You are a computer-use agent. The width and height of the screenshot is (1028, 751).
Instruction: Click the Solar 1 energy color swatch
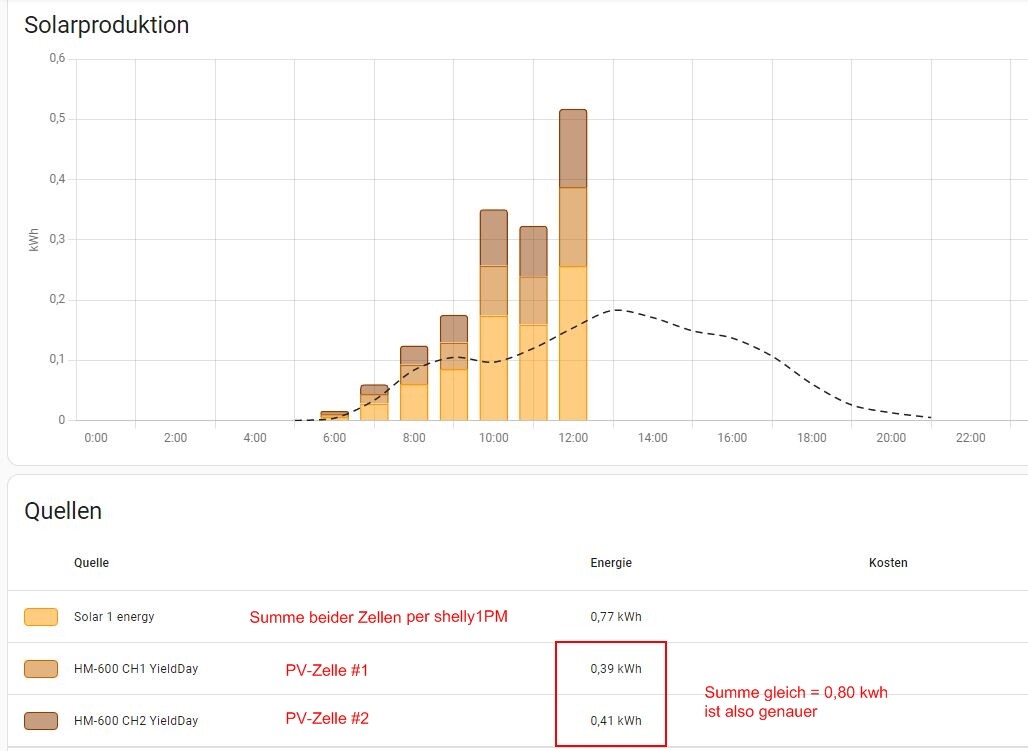point(41,617)
